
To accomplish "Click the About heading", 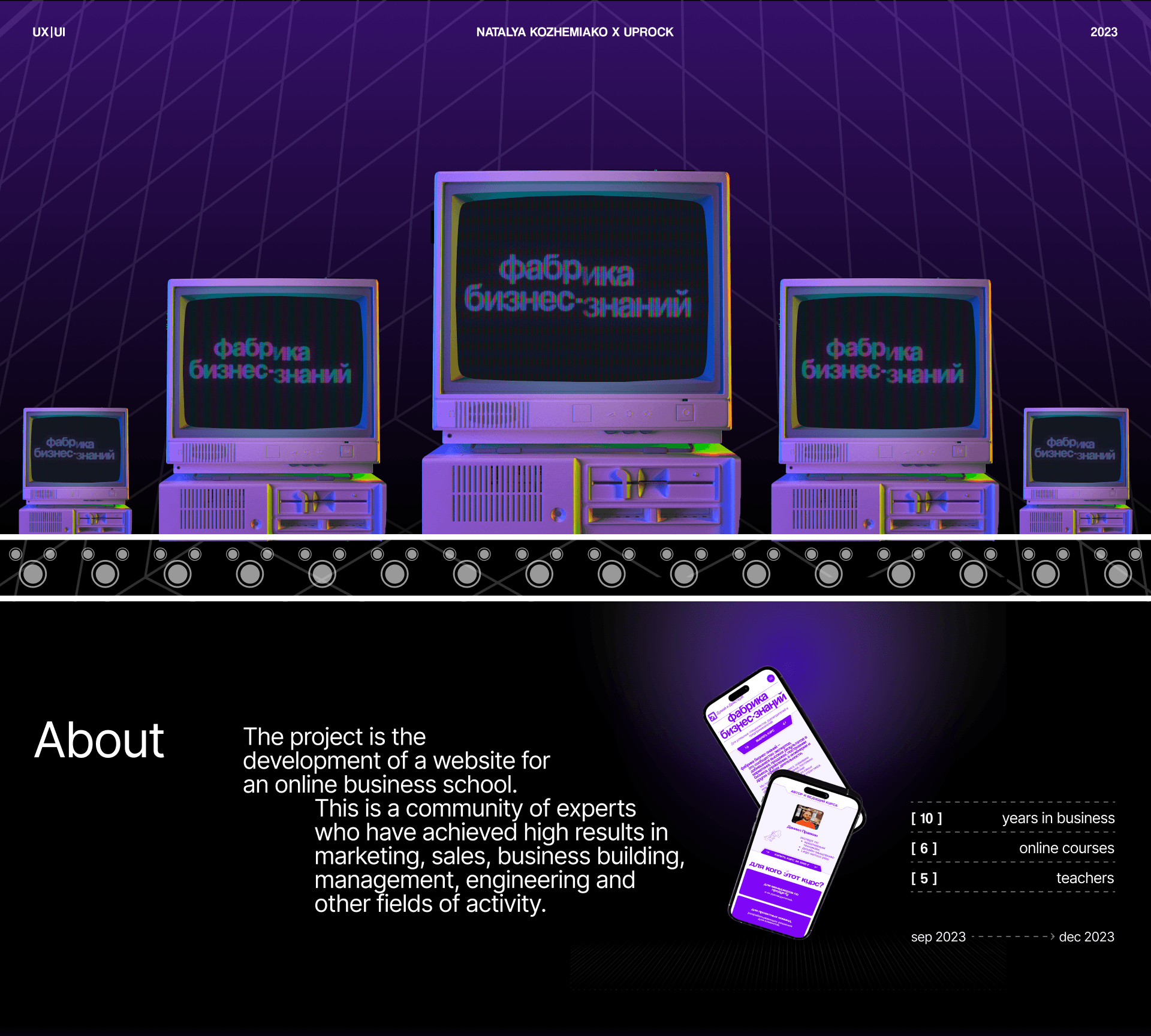I will click(x=99, y=740).
